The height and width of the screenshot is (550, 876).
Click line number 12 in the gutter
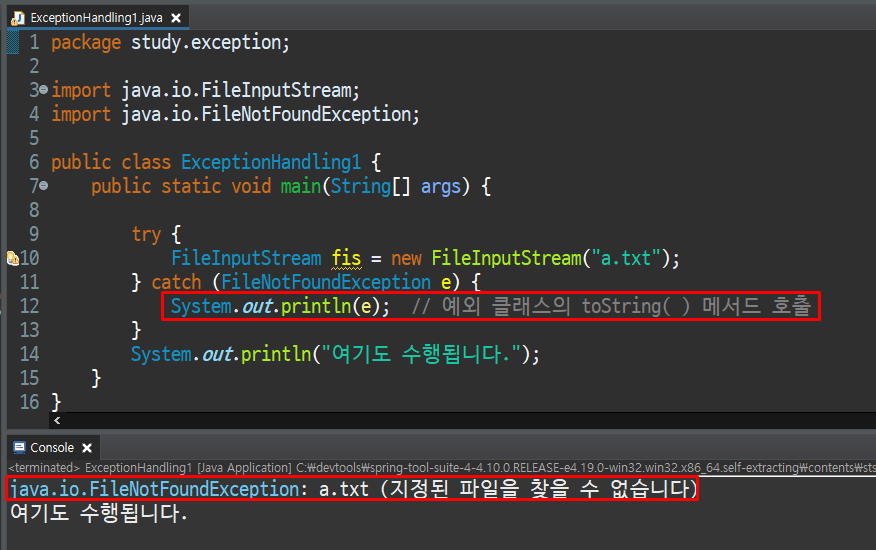pos(30,306)
